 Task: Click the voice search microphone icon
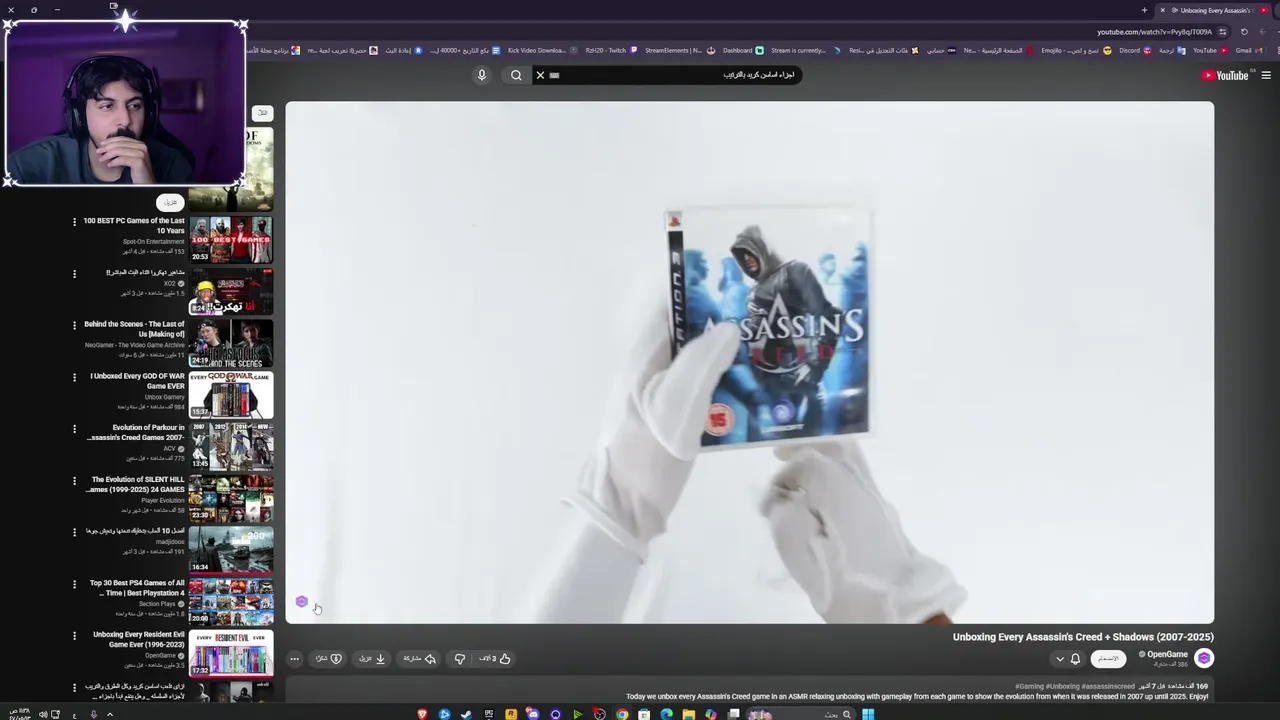coord(481,75)
